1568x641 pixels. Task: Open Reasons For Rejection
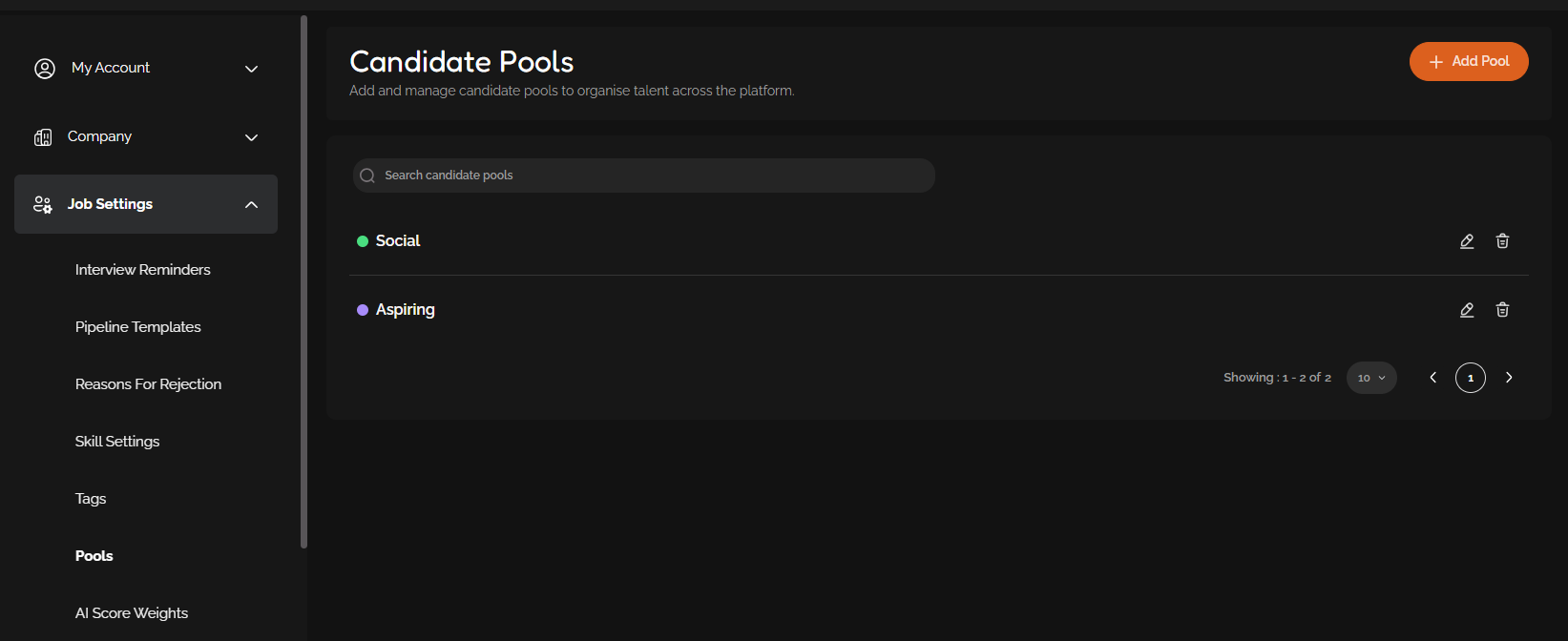click(x=149, y=384)
